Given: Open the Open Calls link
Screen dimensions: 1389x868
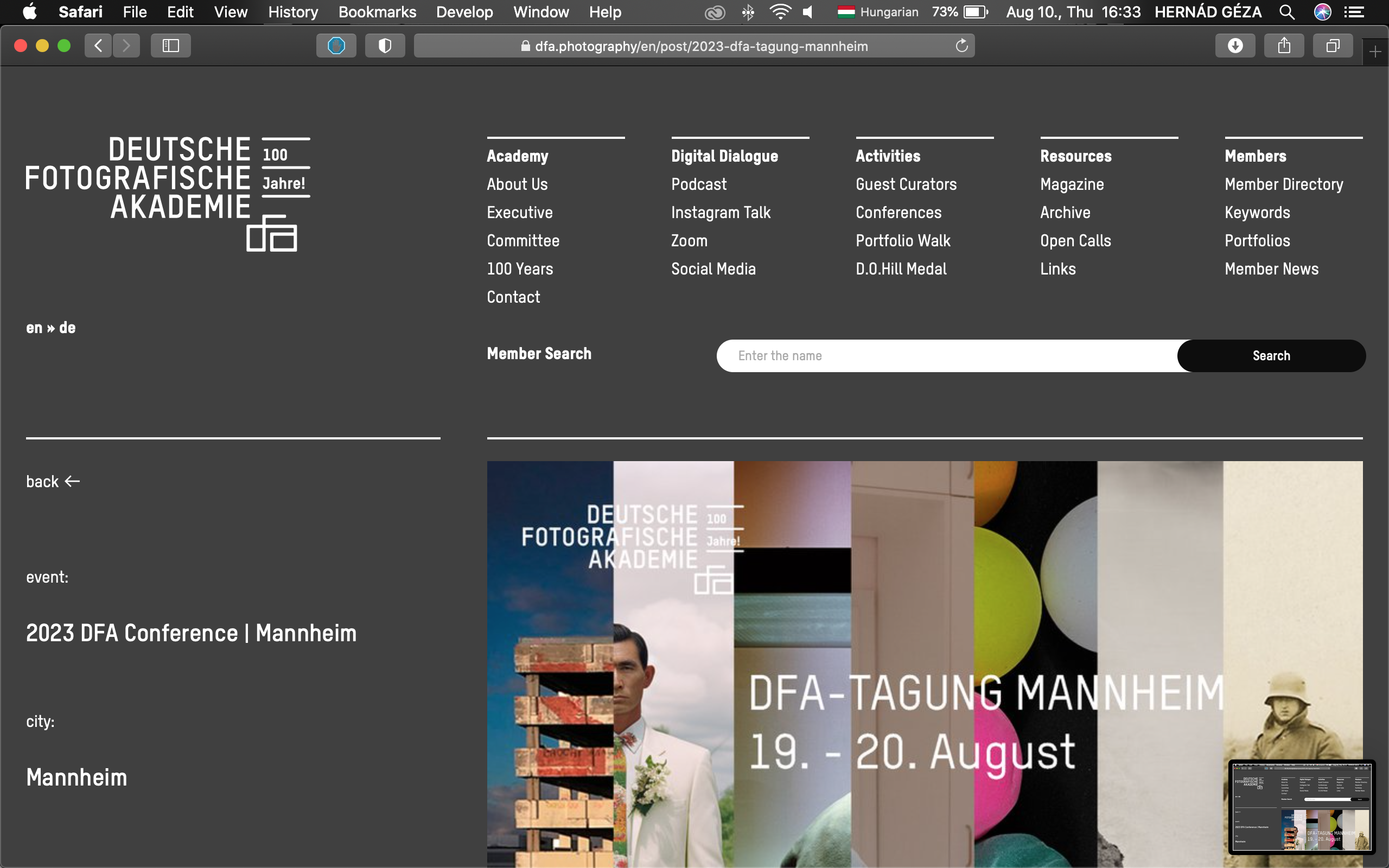Looking at the screenshot, I should point(1075,240).
